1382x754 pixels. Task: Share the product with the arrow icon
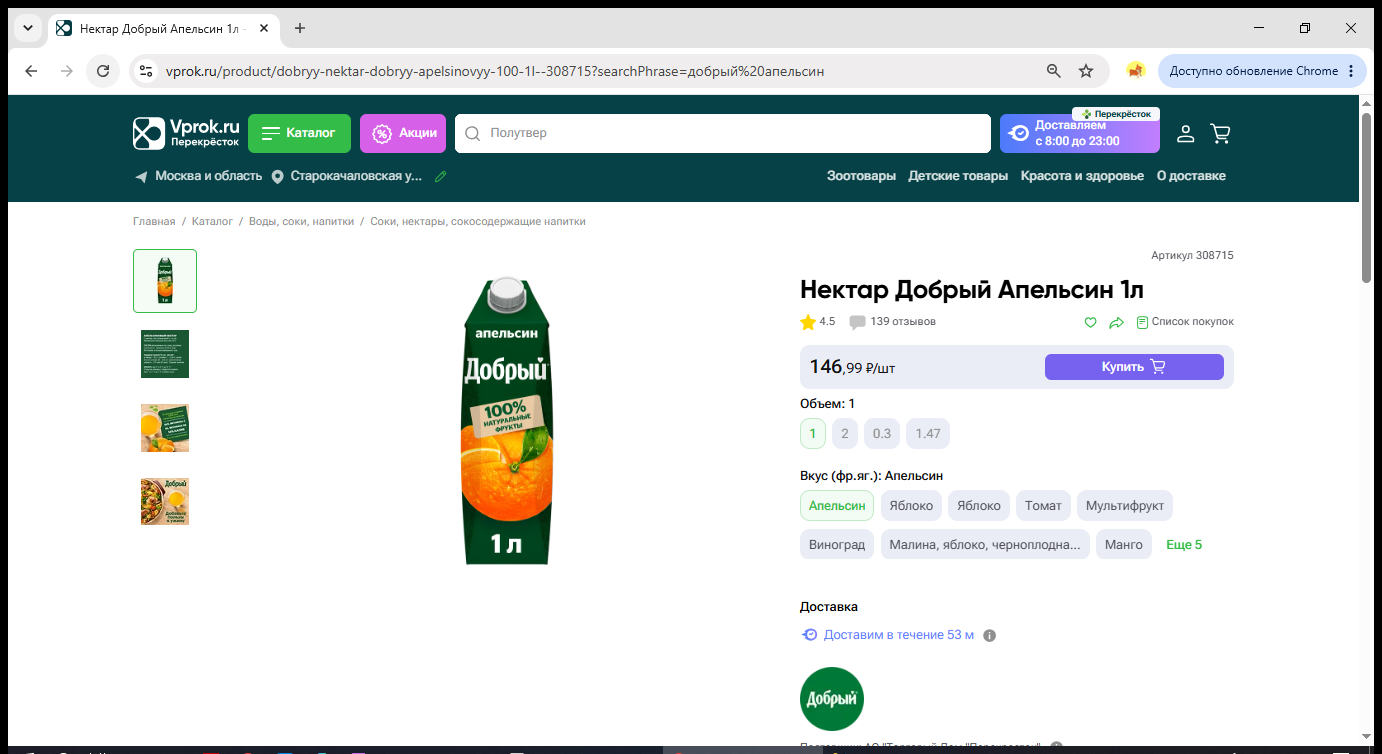tap(1117, 322)
